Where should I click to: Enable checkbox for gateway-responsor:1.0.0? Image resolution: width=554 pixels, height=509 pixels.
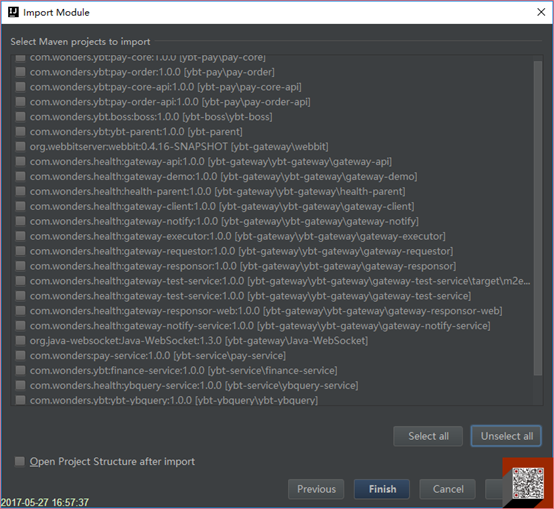[x=20, y=266]
